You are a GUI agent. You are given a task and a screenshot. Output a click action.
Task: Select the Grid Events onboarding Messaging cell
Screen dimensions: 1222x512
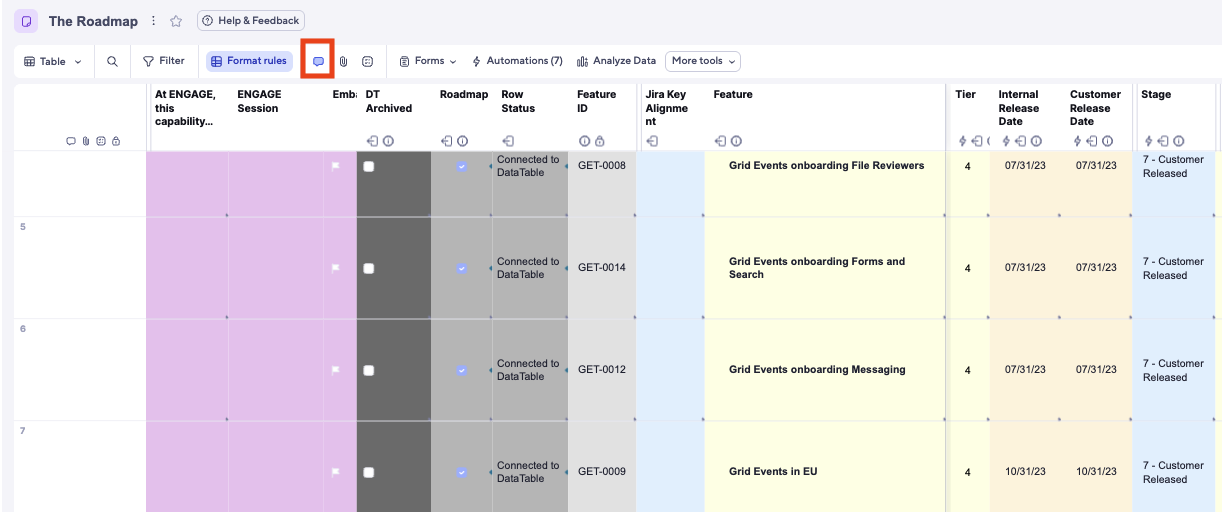tap(817, 370)
